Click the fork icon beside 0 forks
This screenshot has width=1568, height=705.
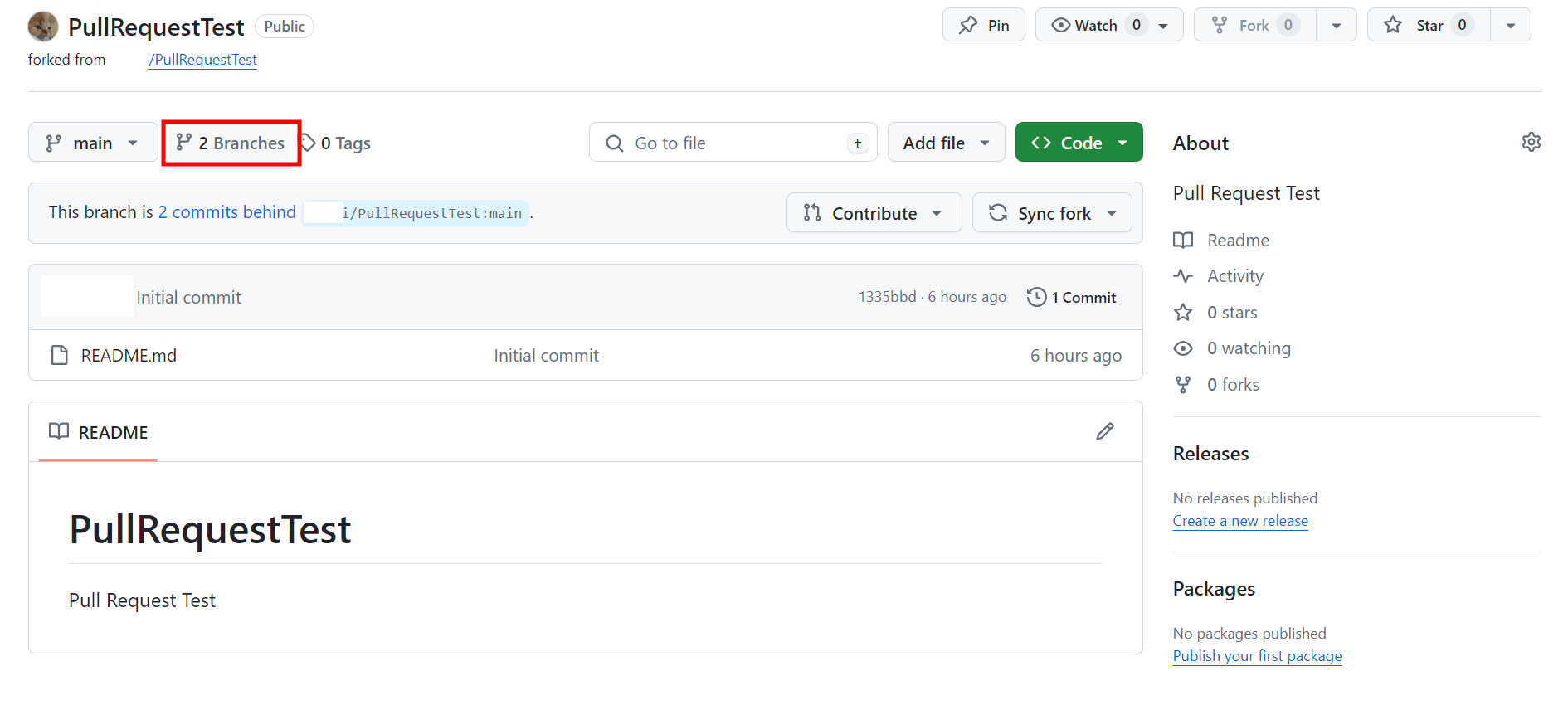tap(1183, 384)
